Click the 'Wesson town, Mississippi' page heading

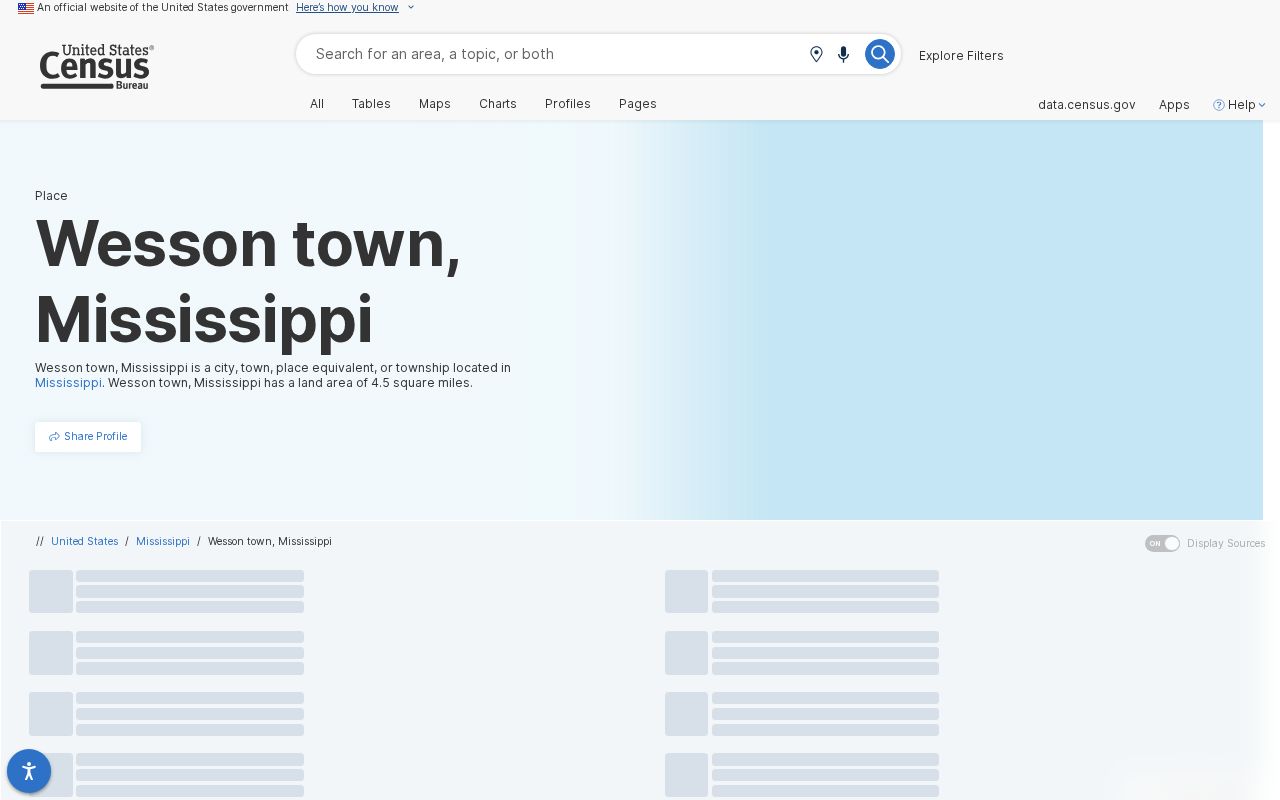pos(248,282)
